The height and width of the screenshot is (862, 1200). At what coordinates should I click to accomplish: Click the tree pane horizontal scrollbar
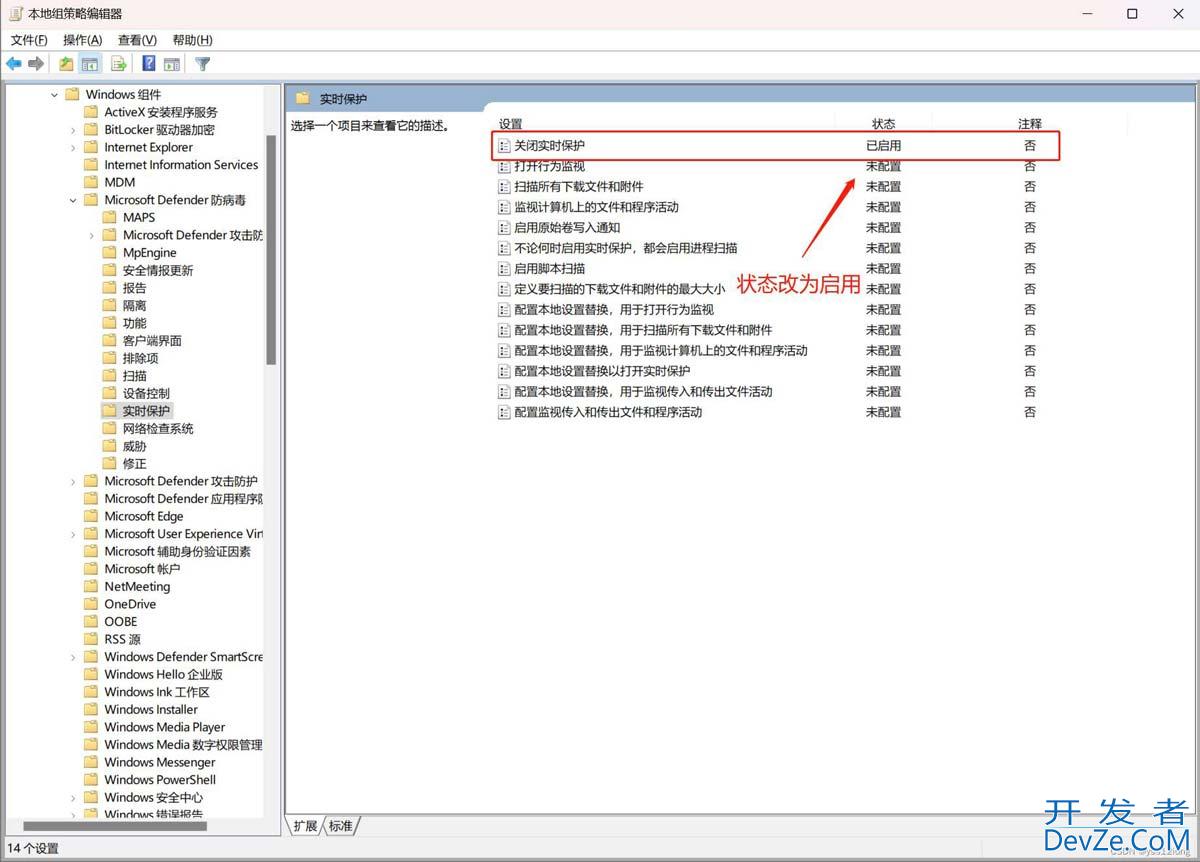114,826
